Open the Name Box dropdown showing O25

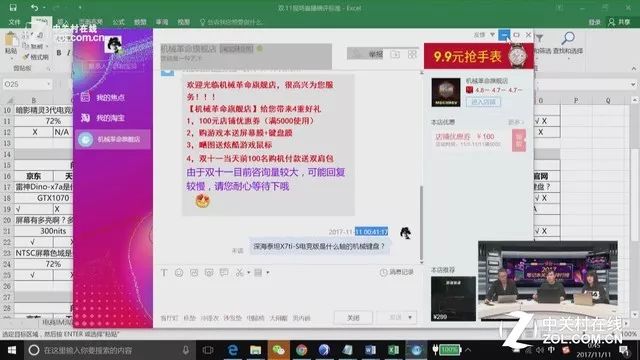click(49, 84)
